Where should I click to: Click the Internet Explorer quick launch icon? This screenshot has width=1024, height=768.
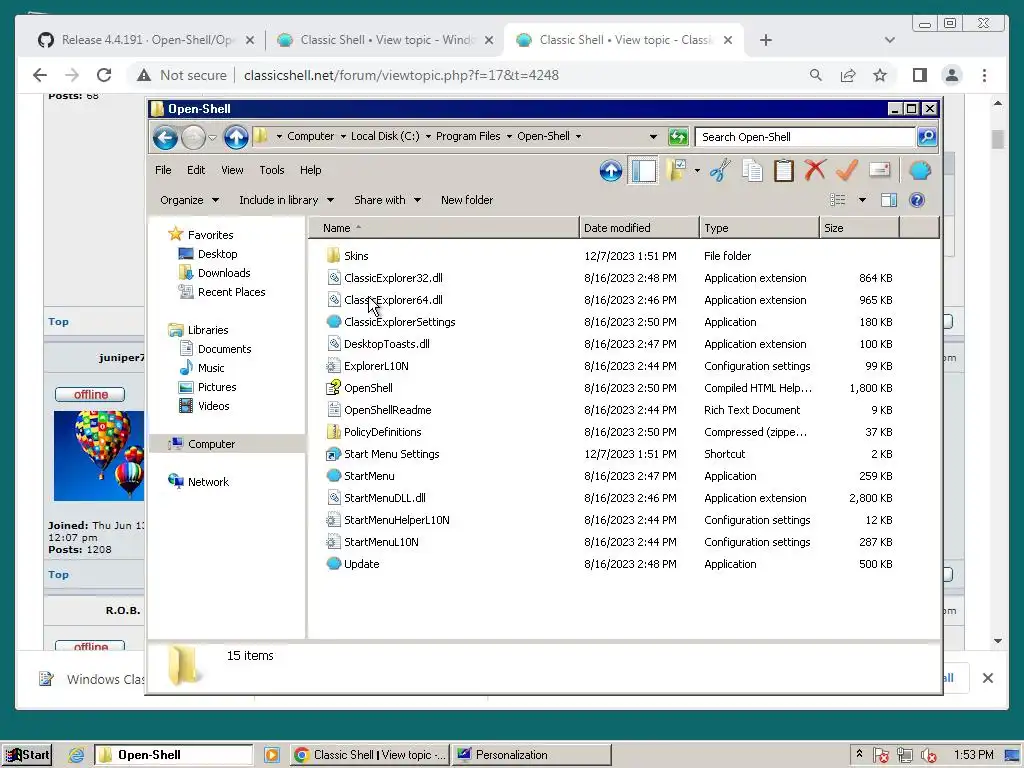(76, 755)
